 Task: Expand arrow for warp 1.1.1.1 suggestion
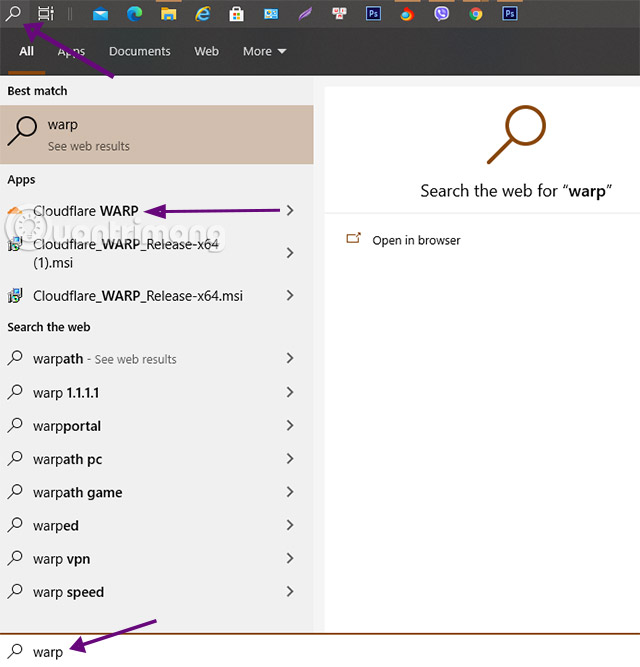tap(290, 392)
